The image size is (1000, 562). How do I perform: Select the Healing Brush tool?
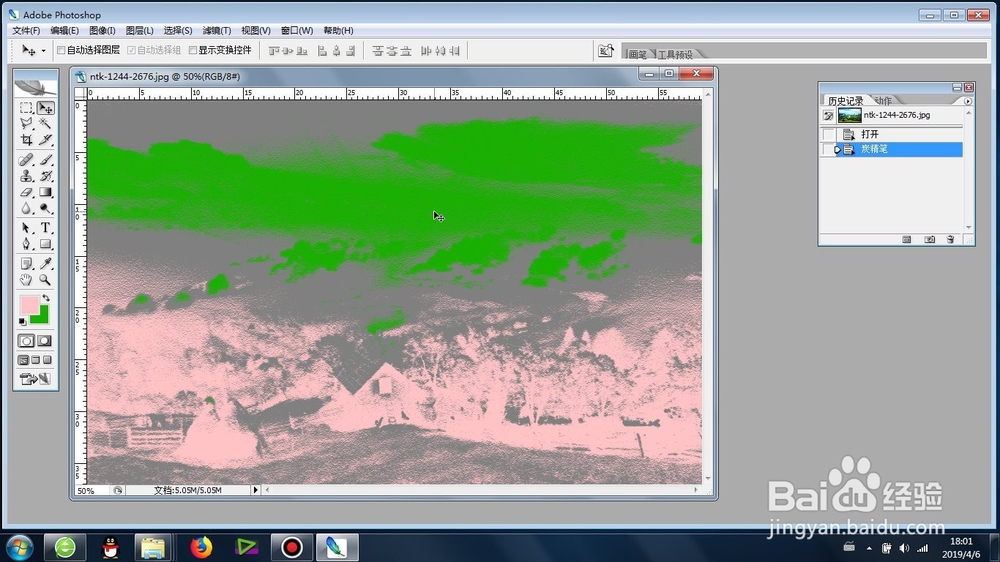coord(26,159)
